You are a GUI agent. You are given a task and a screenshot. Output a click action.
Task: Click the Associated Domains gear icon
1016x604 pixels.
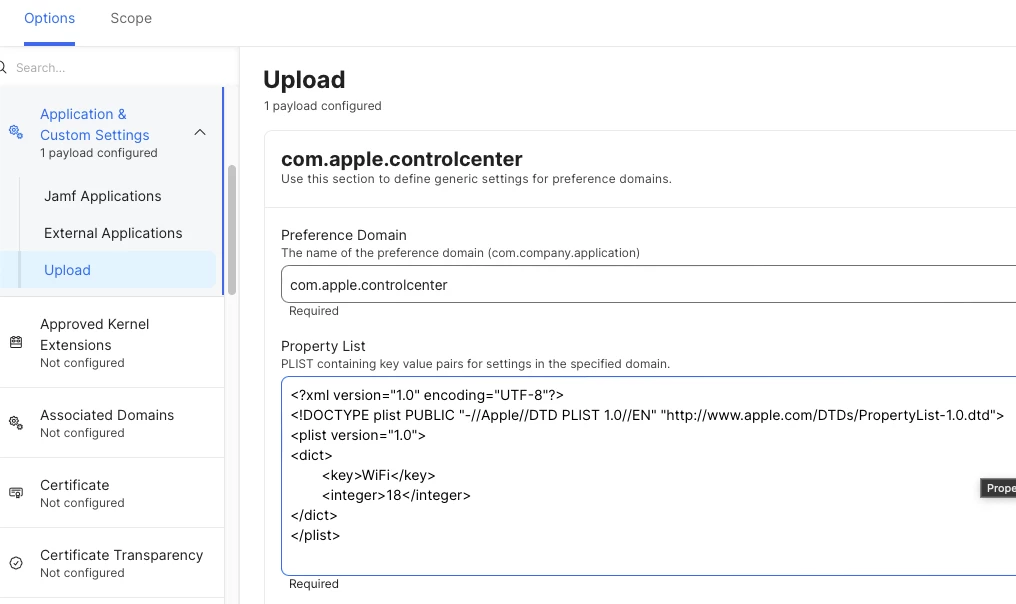coord(16,423)
